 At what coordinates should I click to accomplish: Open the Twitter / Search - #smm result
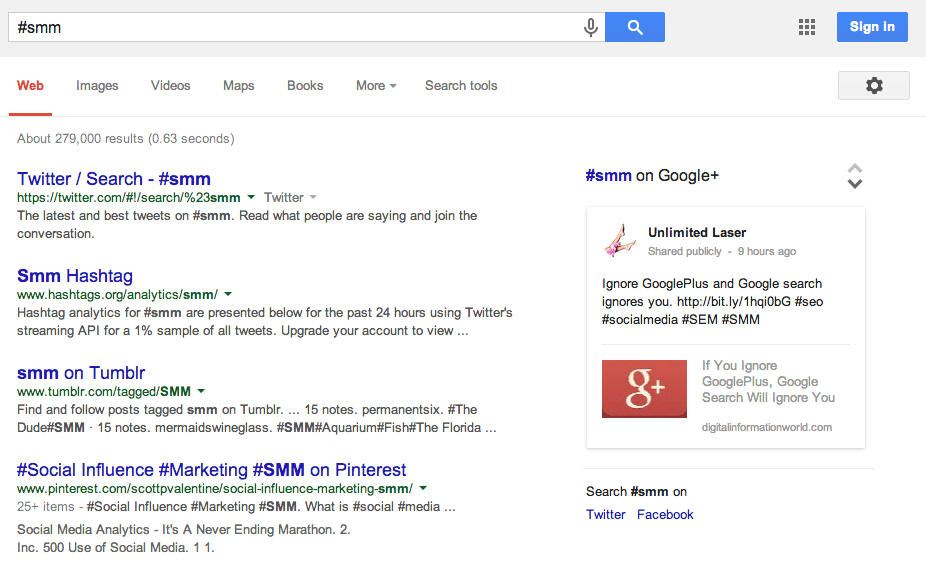pos(114,179)
